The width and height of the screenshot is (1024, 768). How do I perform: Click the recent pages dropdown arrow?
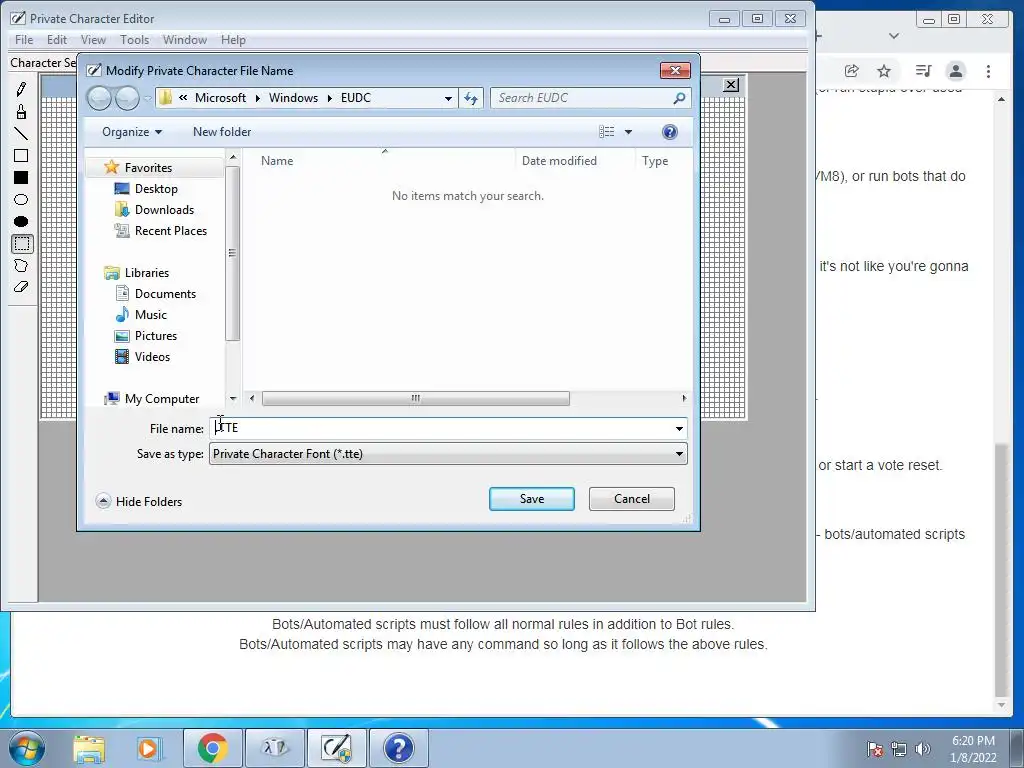[x=148, y=99]
